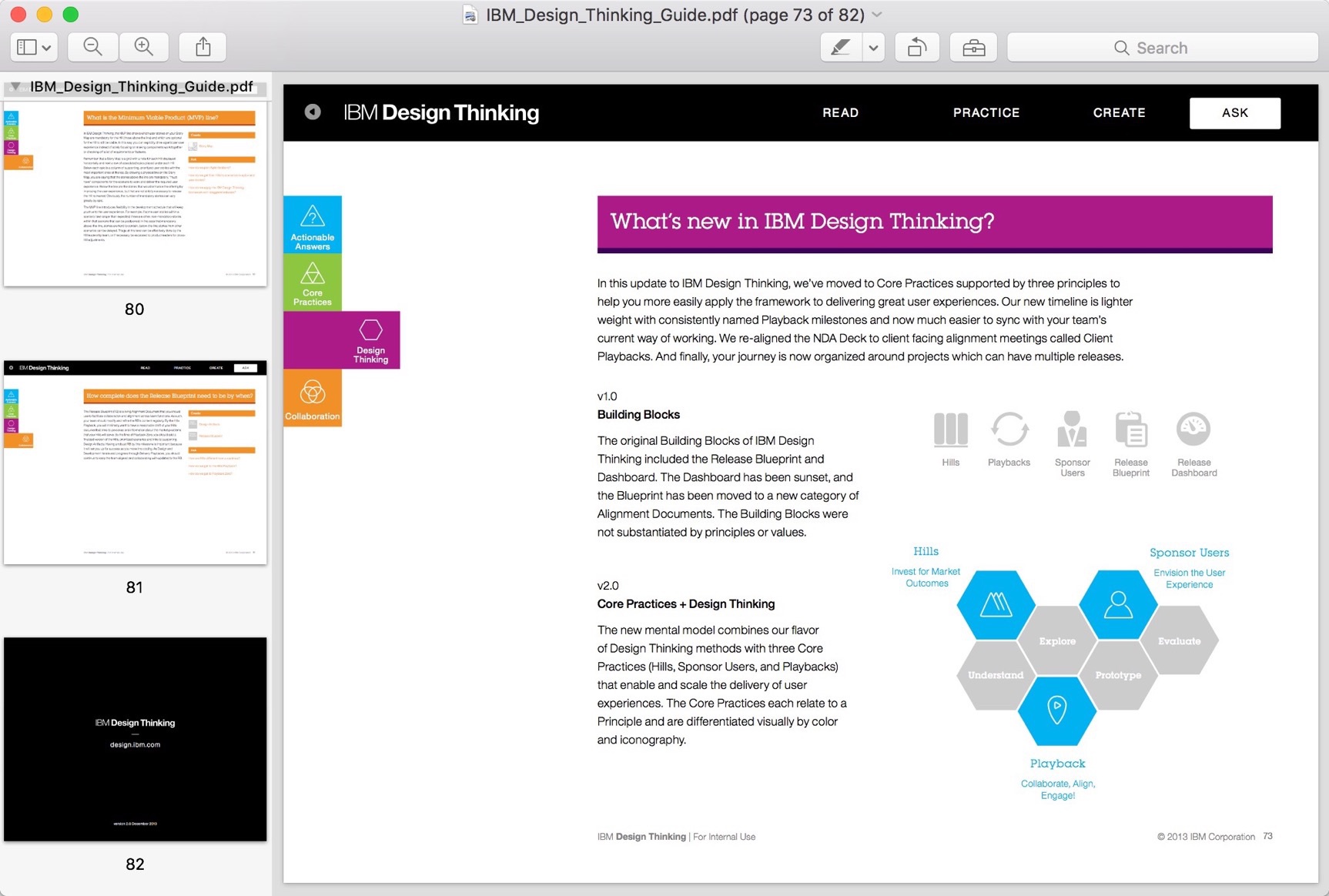Open the document title dropdown chevron
This screenshot has width=1329, height=896.
click(877, 15)
